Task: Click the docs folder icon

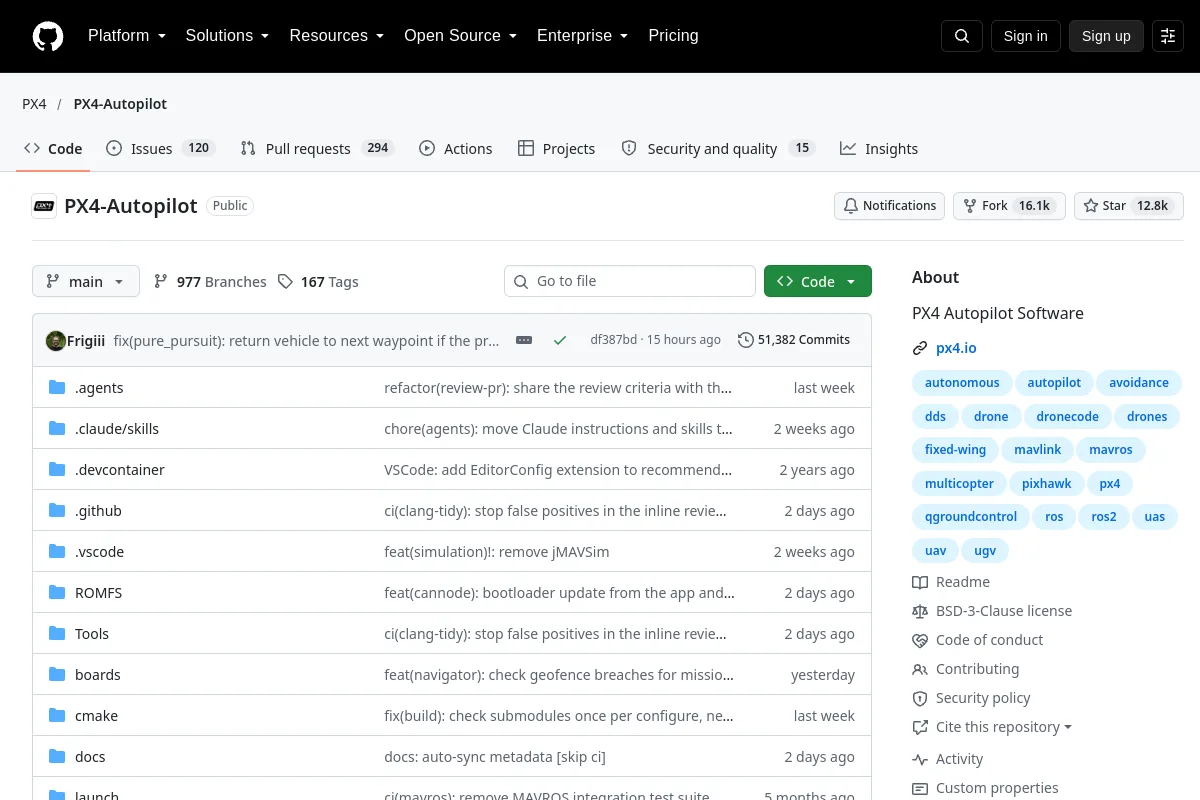Action: click(57, 757)
